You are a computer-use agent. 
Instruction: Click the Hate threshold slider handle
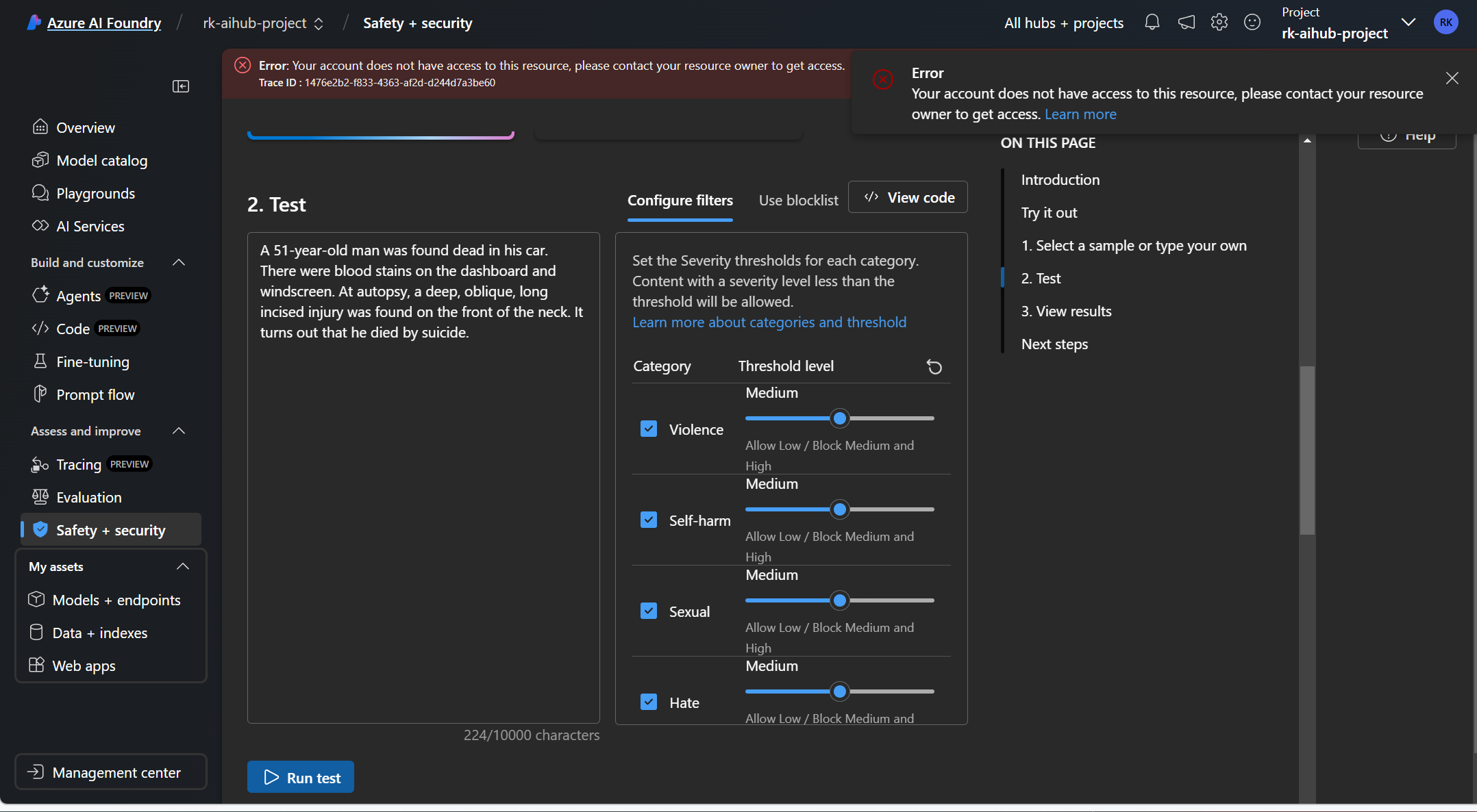[839, 692]
